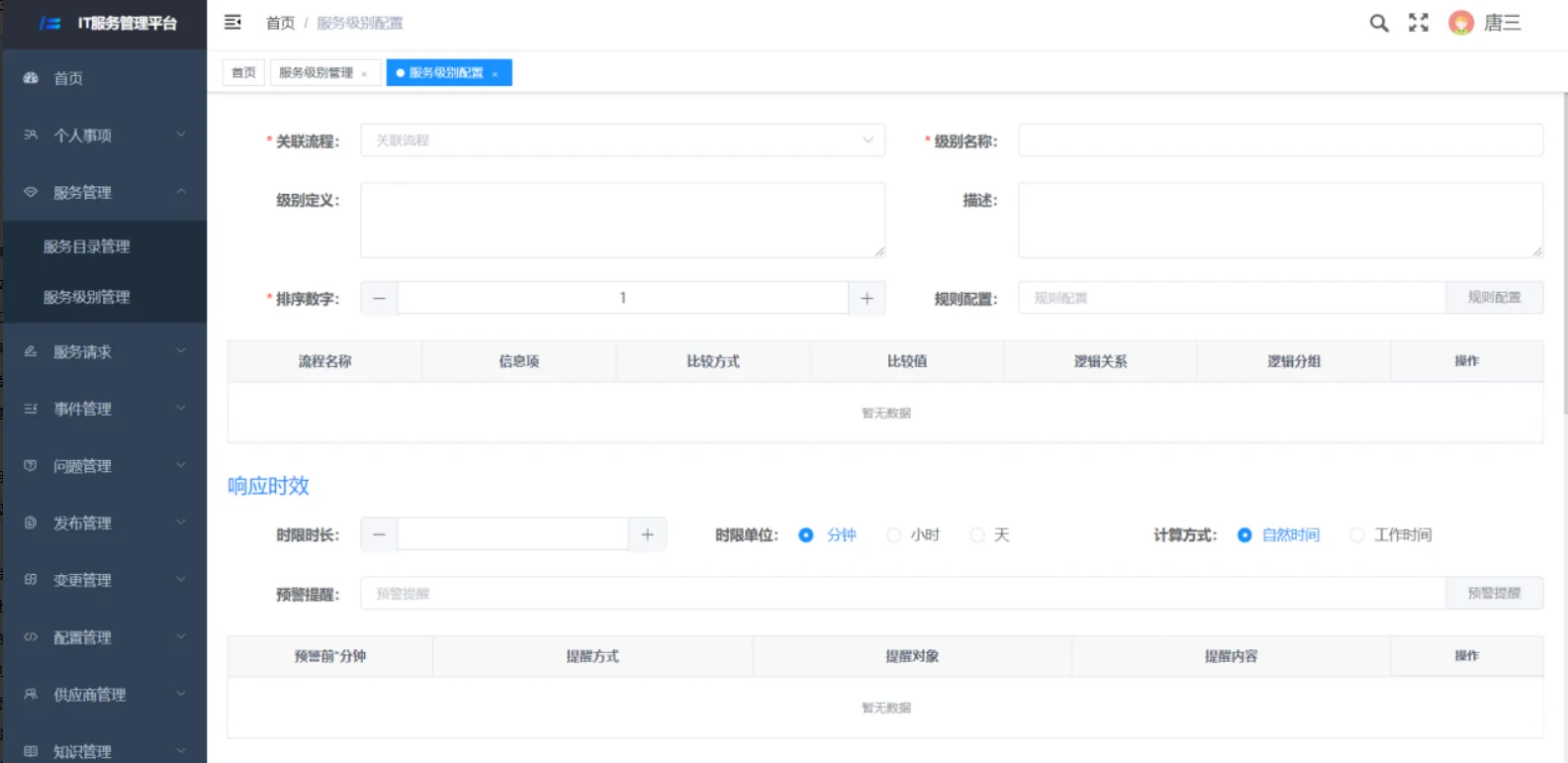Expand 配置管理 sidebar menu
Screen dimensions: 1568x763
click(104, 637)
